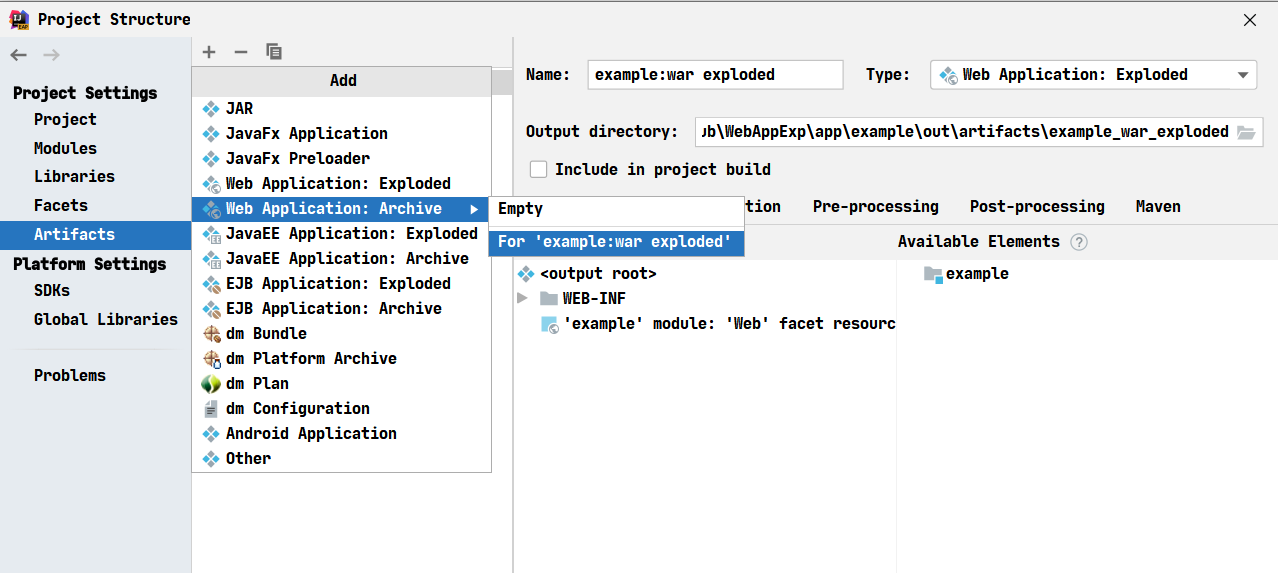Switch to the Pre-processing tab
1278x573 pixels.
(875, 207)
